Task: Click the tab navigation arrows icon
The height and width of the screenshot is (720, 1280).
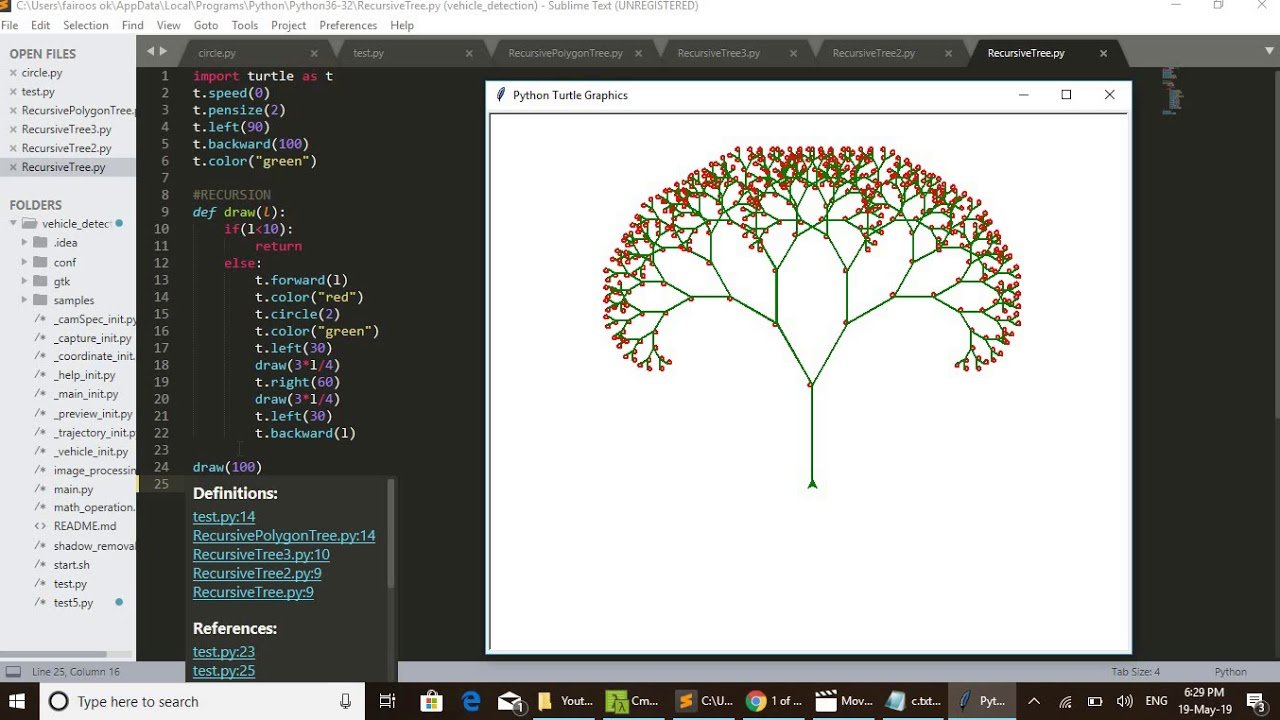Action: tap(157, 52)
